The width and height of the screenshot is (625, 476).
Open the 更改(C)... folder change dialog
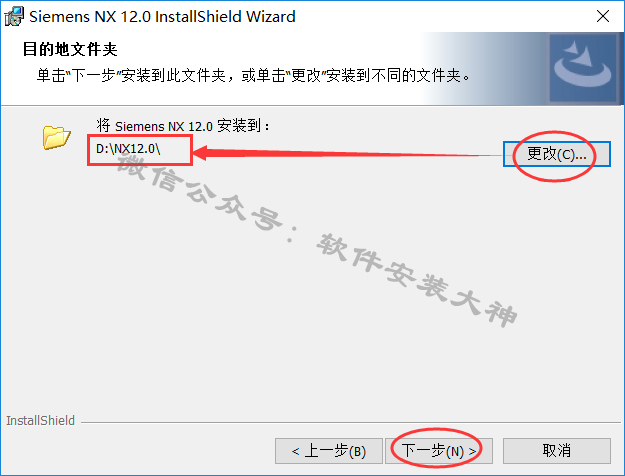coord(556,154)
